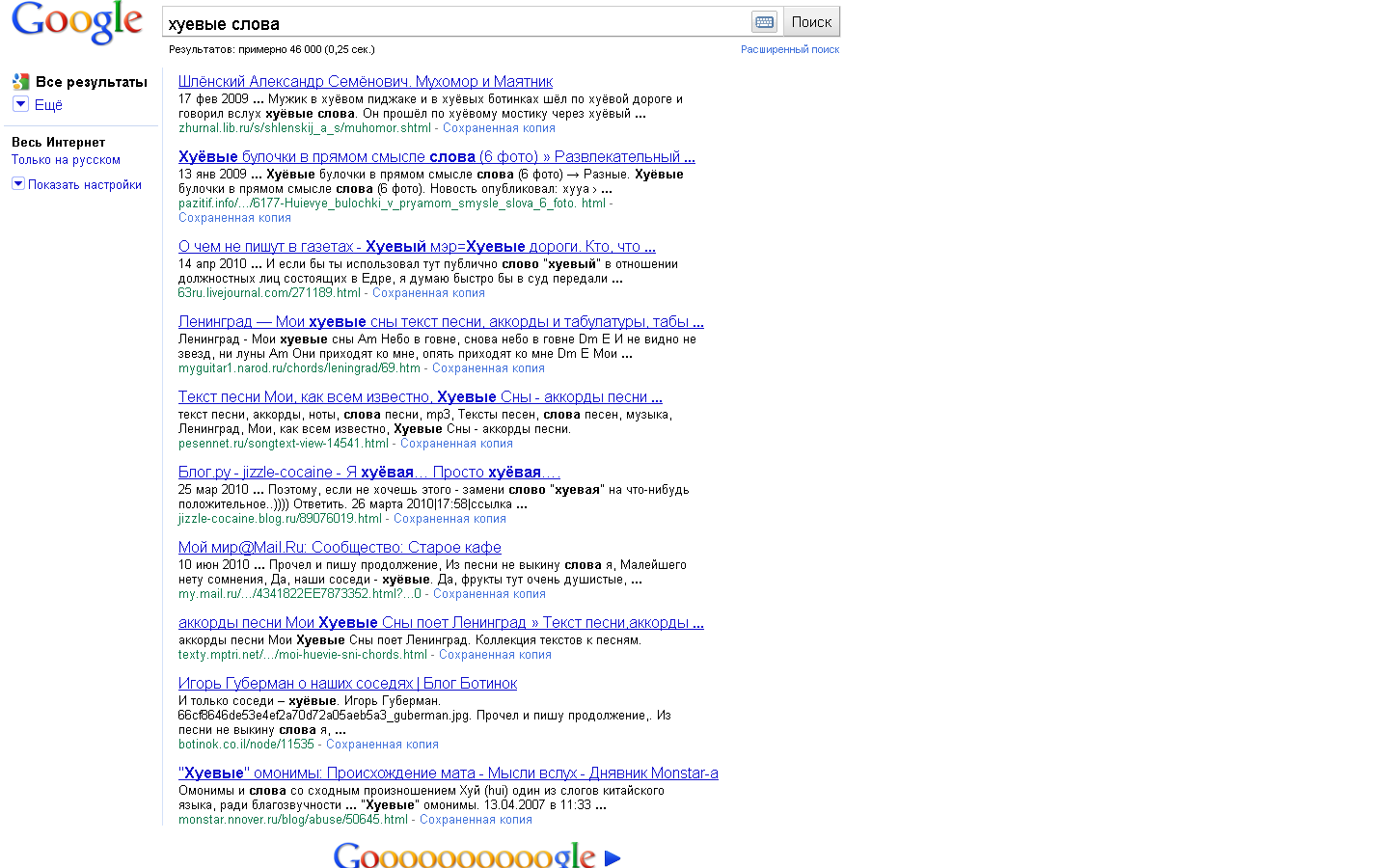Screen dimensions: 1389x868
Task: Open result 'О чем не пишут в газетах'
Action: click(x=417, y=247)
